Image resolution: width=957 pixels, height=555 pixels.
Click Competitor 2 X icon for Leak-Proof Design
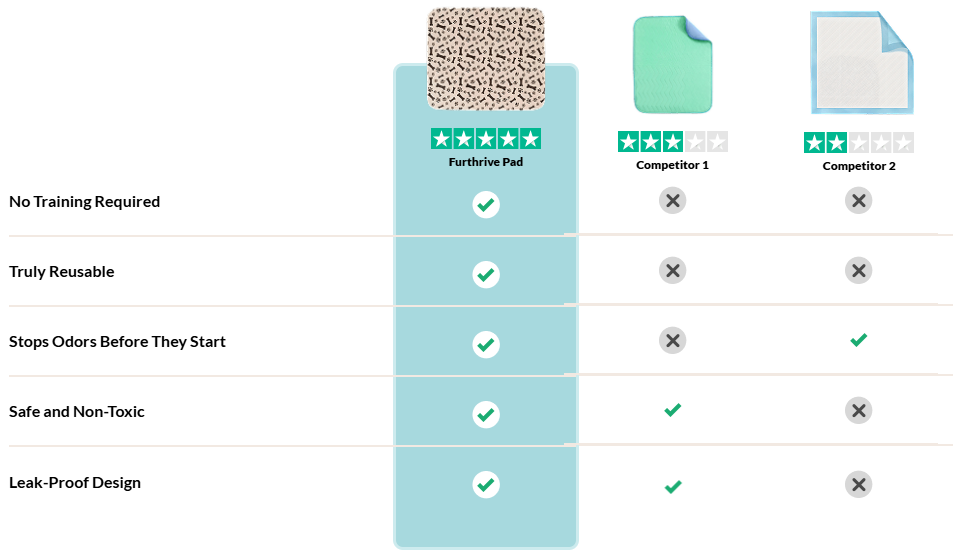[x=859, y=485]
